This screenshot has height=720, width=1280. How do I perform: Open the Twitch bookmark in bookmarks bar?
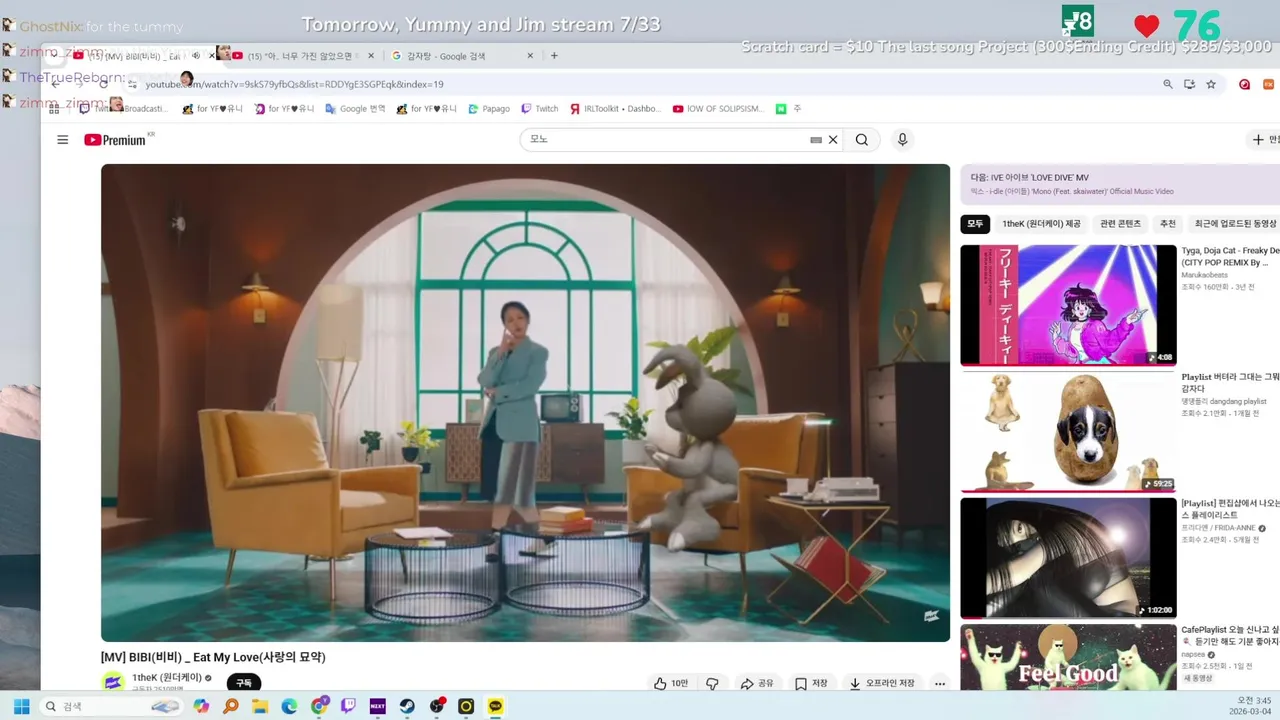[540, 109]
